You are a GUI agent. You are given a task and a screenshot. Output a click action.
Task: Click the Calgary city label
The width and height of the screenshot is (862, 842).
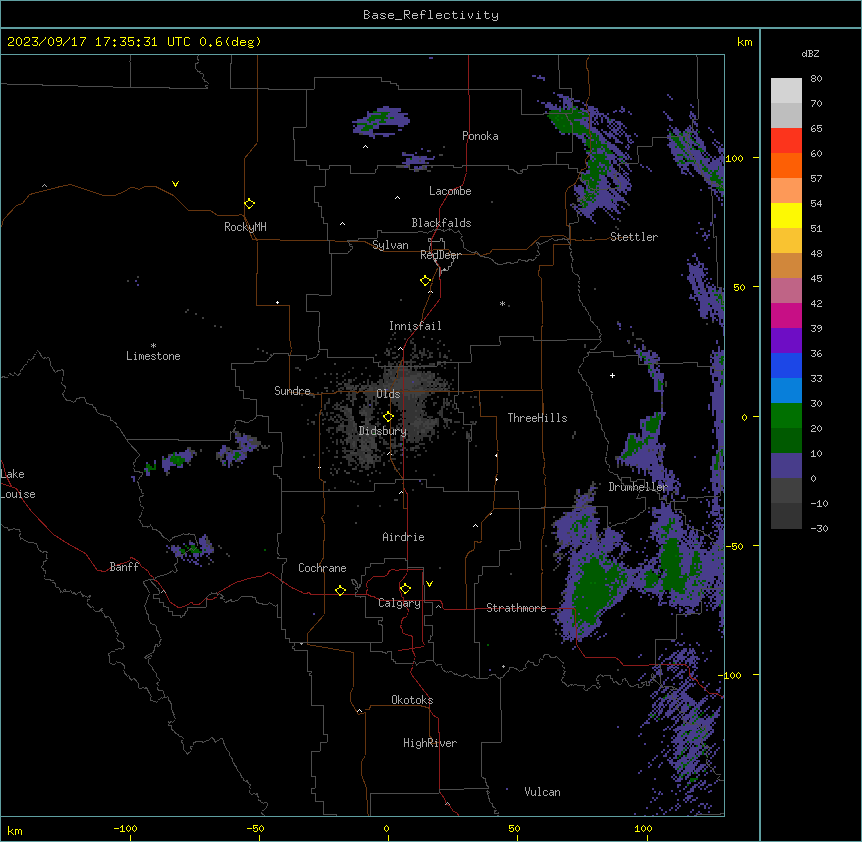coord(399,603)
